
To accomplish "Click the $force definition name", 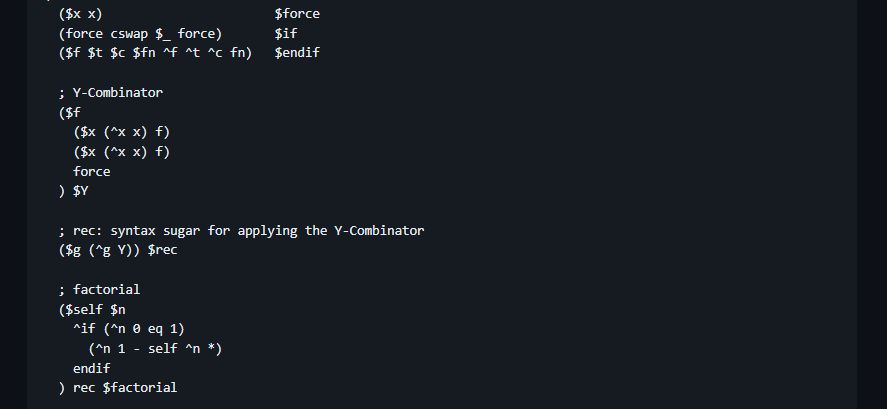I will 297,14.
